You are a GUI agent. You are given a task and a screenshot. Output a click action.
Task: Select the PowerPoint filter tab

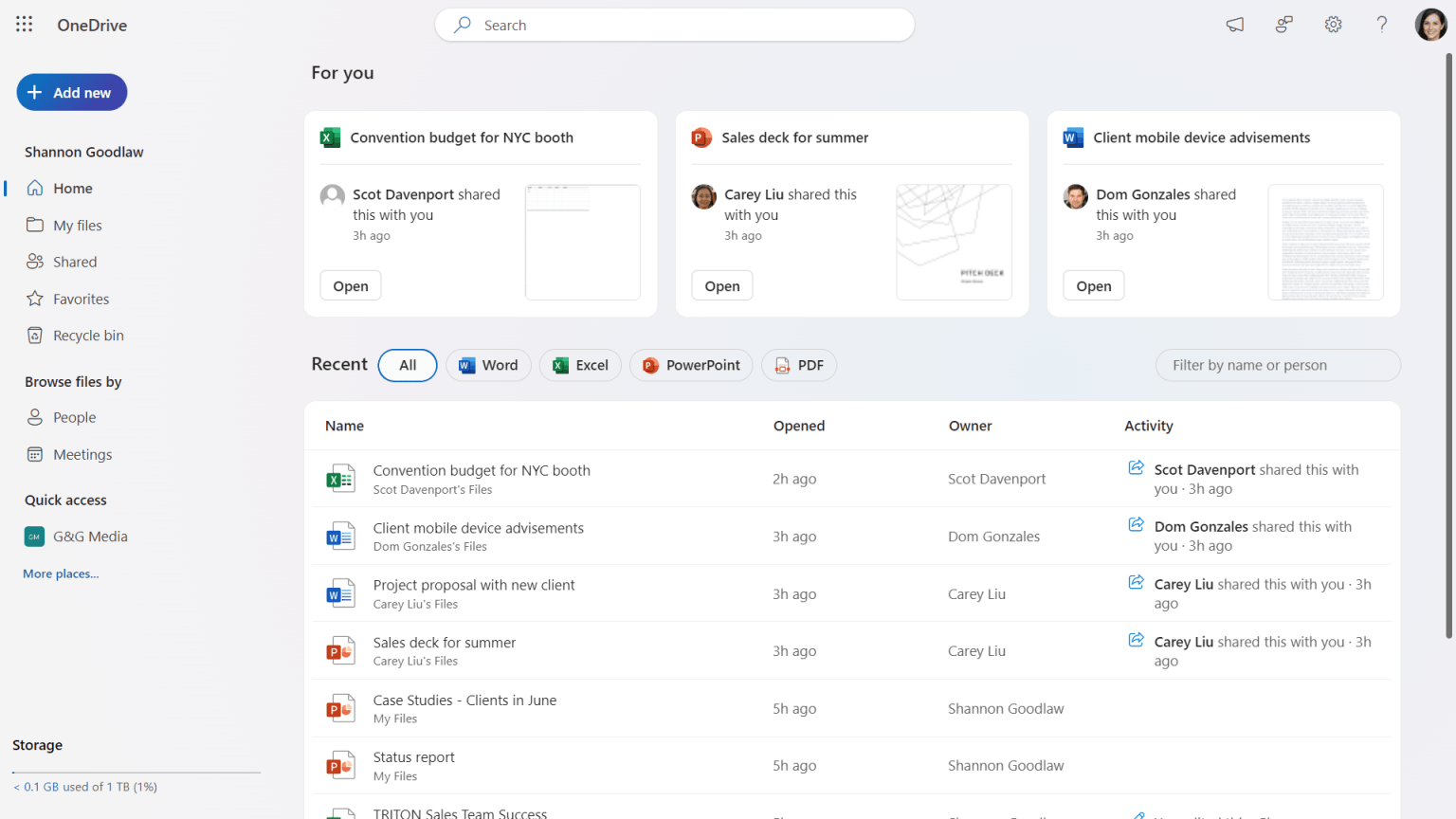[690, 365]
